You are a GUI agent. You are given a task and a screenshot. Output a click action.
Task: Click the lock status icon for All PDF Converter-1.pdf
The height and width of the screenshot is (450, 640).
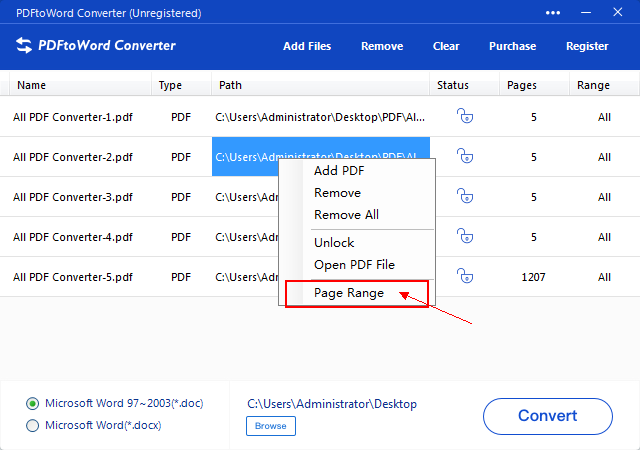click(x=465, y=116)
